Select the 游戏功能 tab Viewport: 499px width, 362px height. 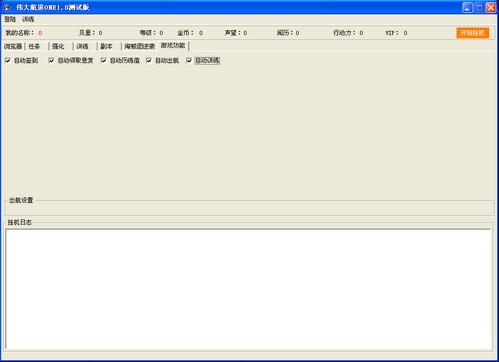173,46
